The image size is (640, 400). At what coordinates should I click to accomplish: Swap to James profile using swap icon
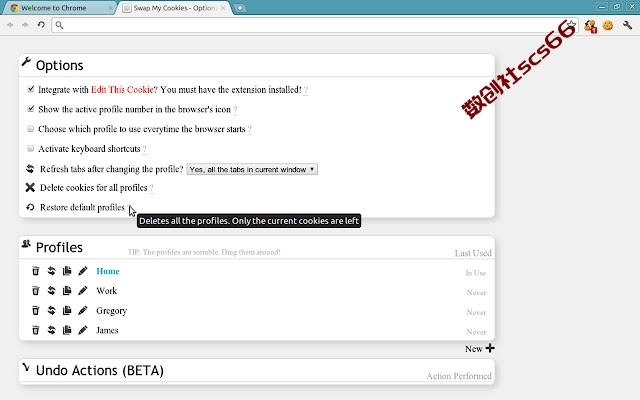coord(51,330)
